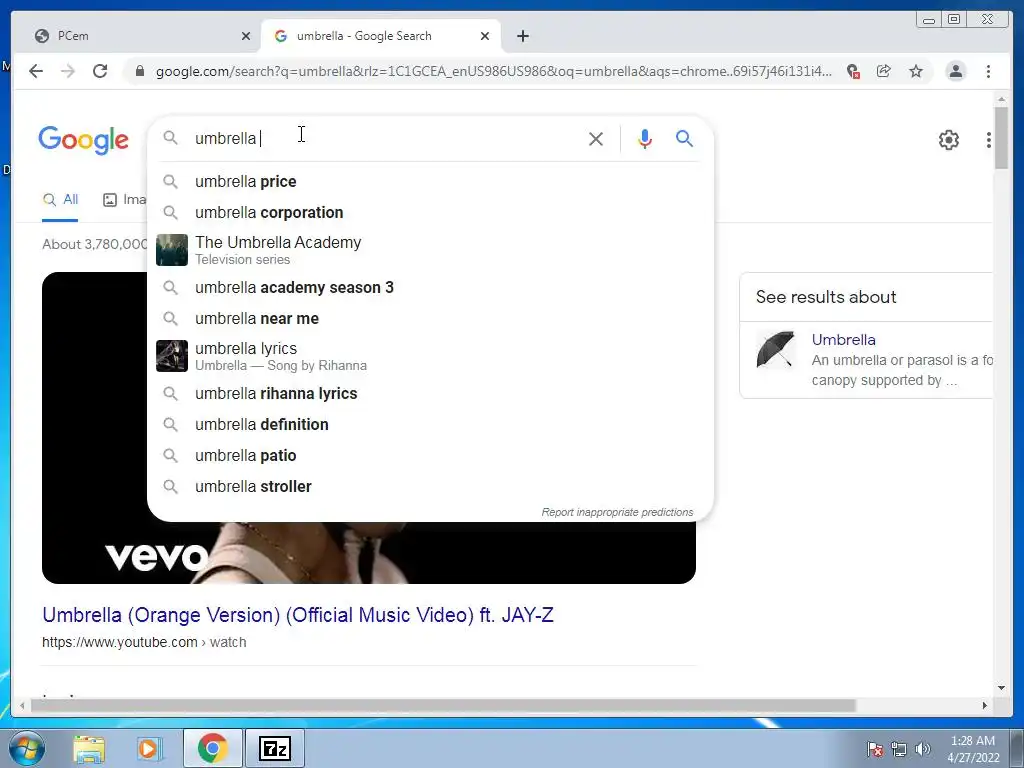The width and height of the screenshot is (1024, 768).
Task: Click the Google logo
Action: [84, 140]
